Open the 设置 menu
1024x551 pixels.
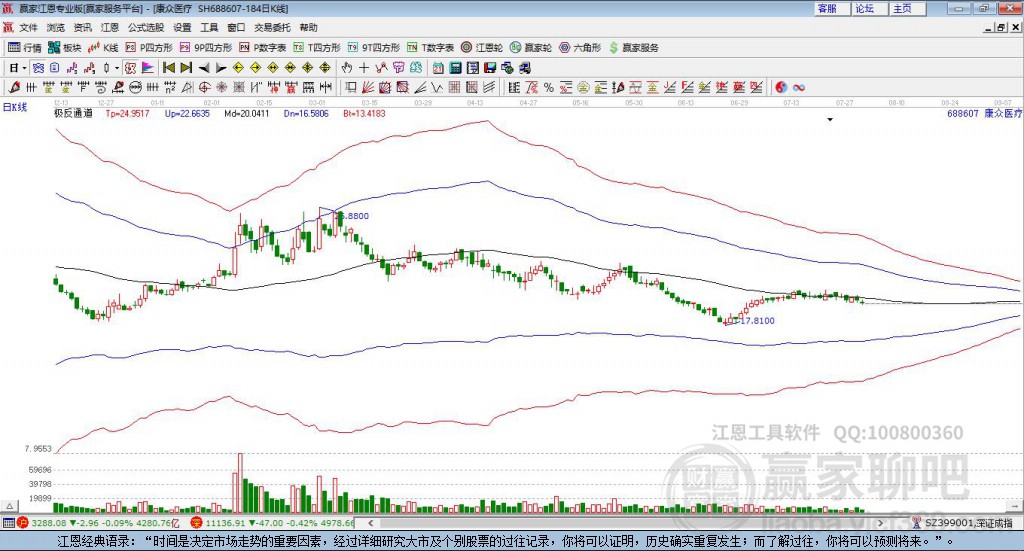click(182, 27)
